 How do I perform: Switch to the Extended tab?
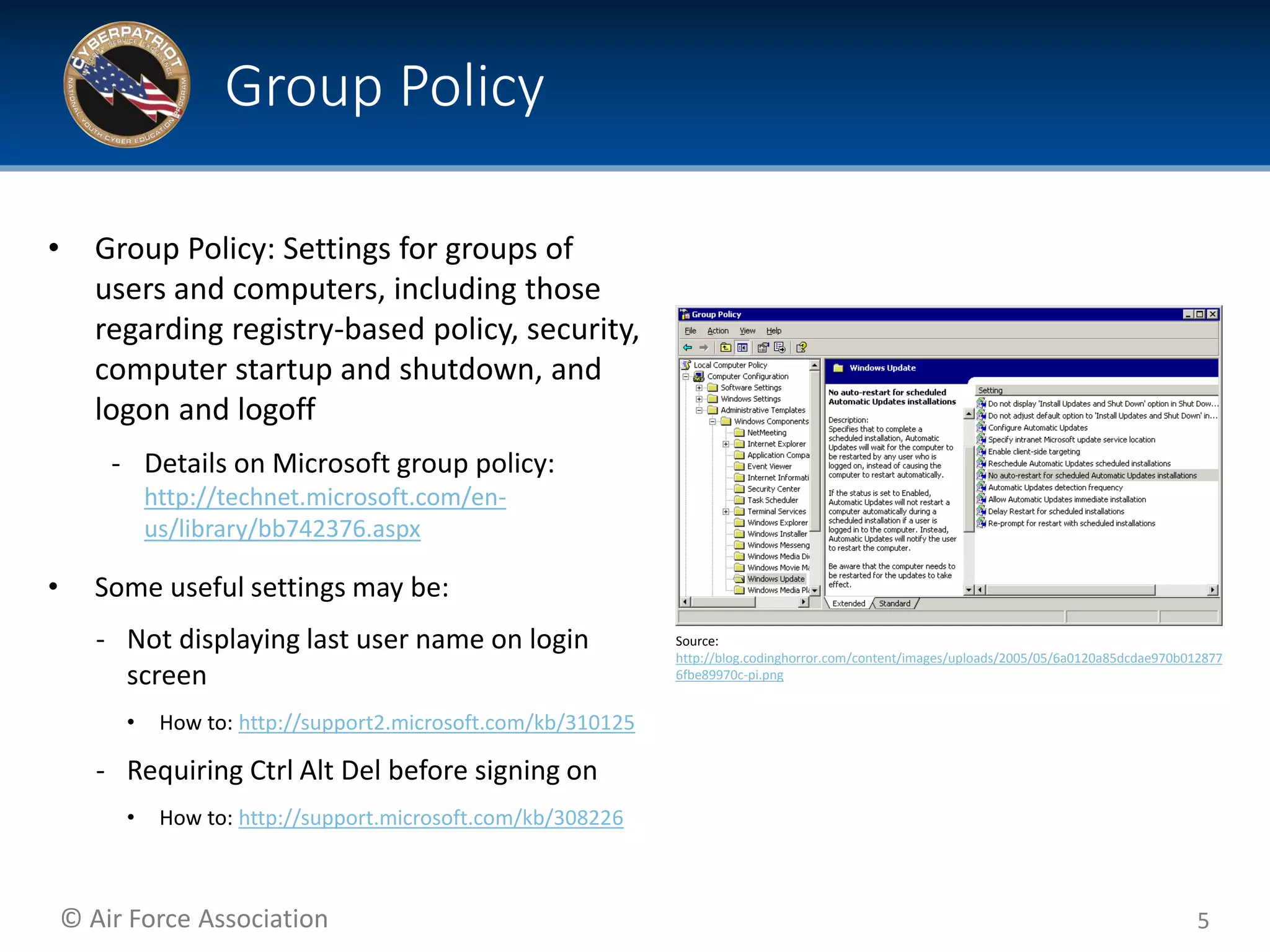click(x=848, y=604)
